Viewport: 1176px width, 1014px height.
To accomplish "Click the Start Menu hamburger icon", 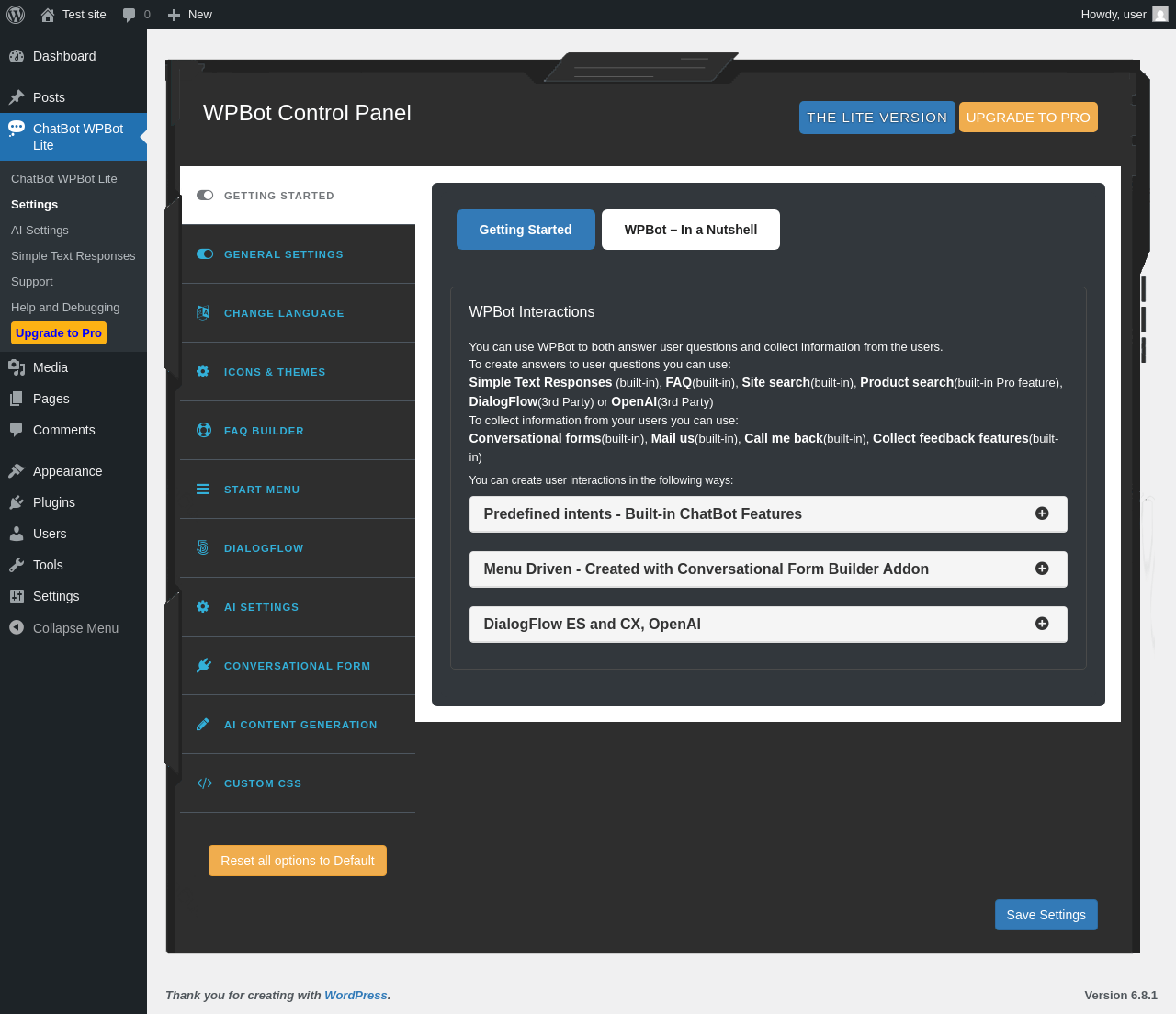I will (x=203, y=490).
